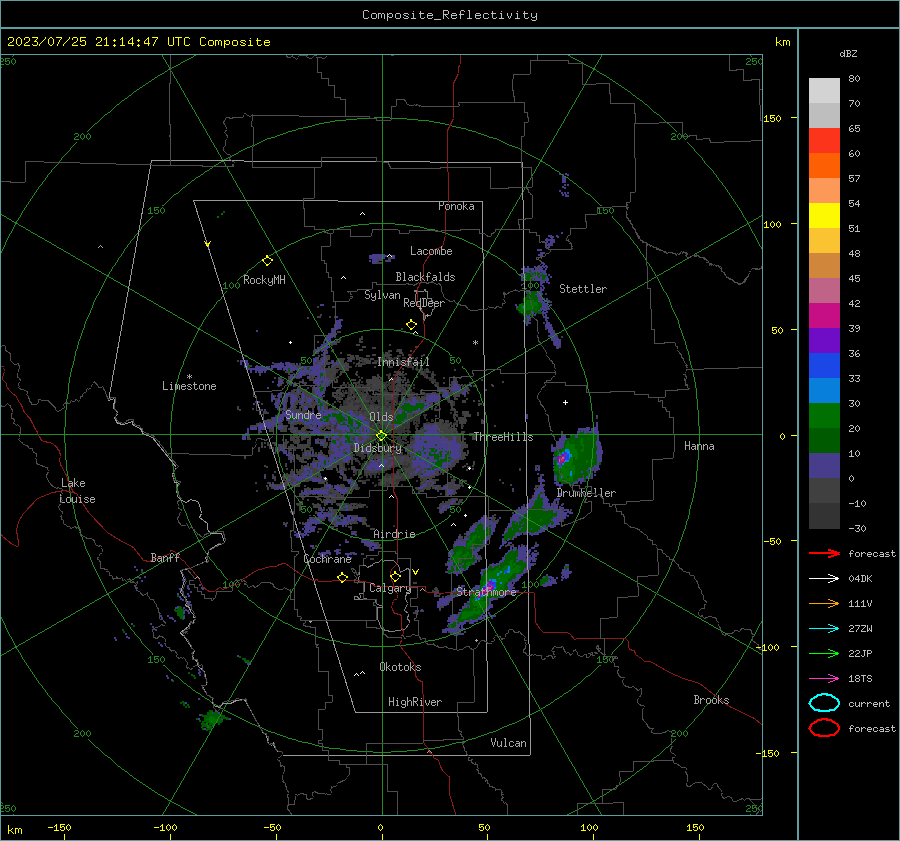
Task: Click the Calgary city label
Action: (x=390, y=588)
